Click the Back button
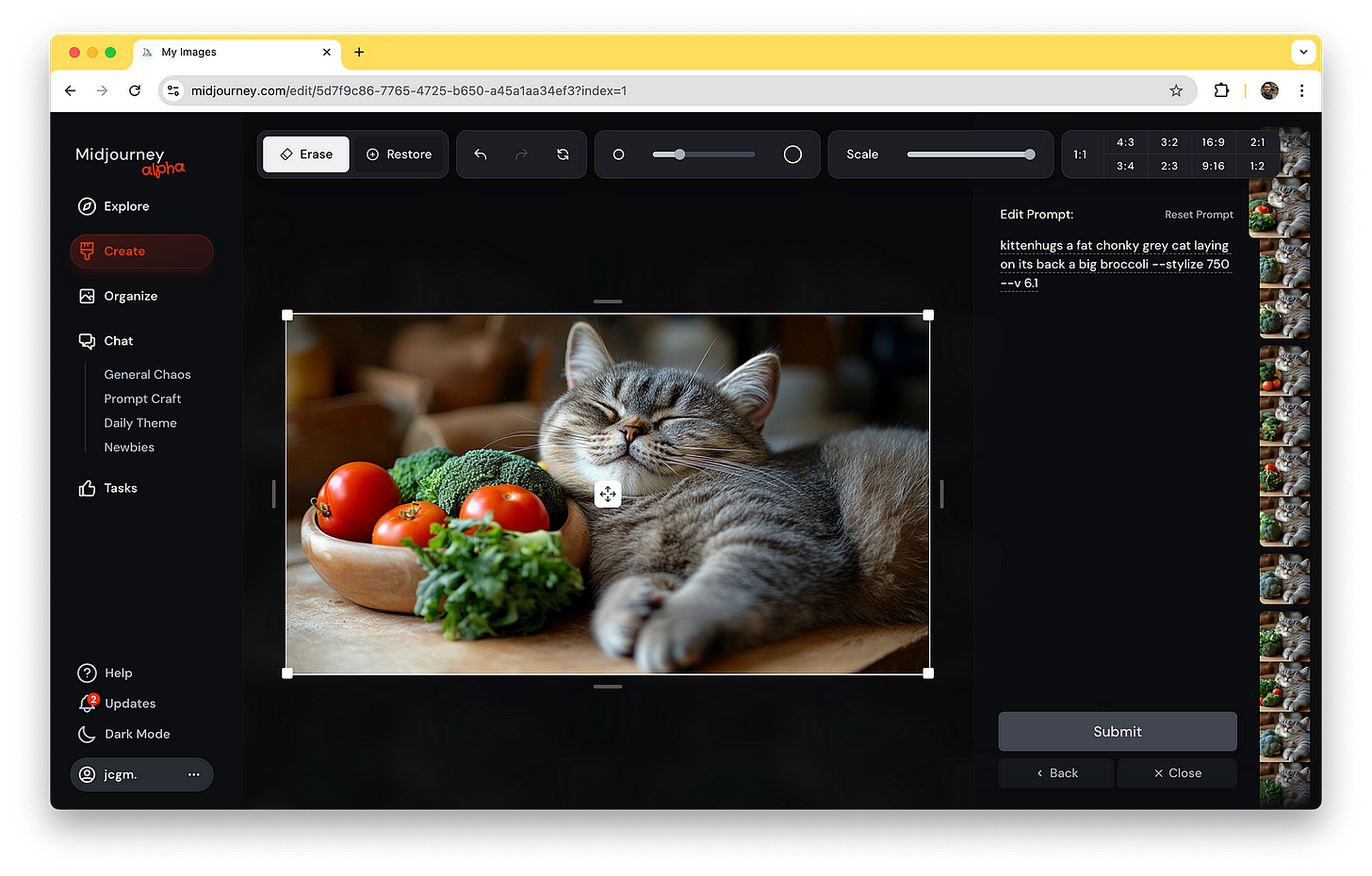1372x876 pixels. click(1056, 773)
